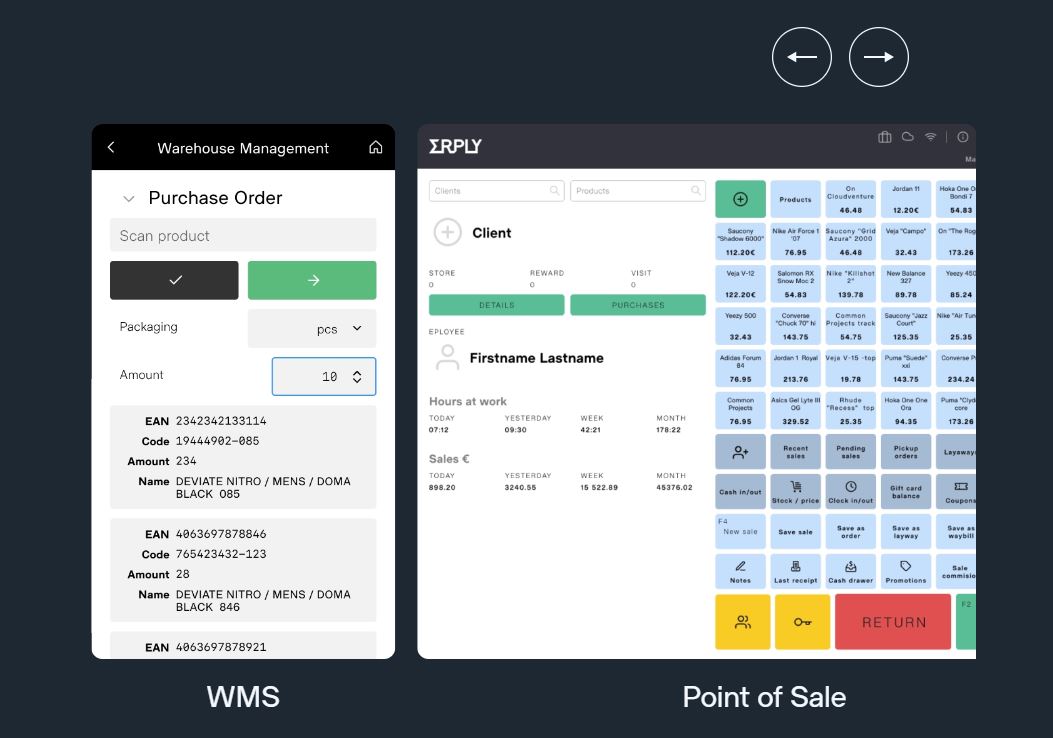Collapse the Purchase Order section
Image resolution: width=1053 pixels, height=738 pixels.
(128, 198)
